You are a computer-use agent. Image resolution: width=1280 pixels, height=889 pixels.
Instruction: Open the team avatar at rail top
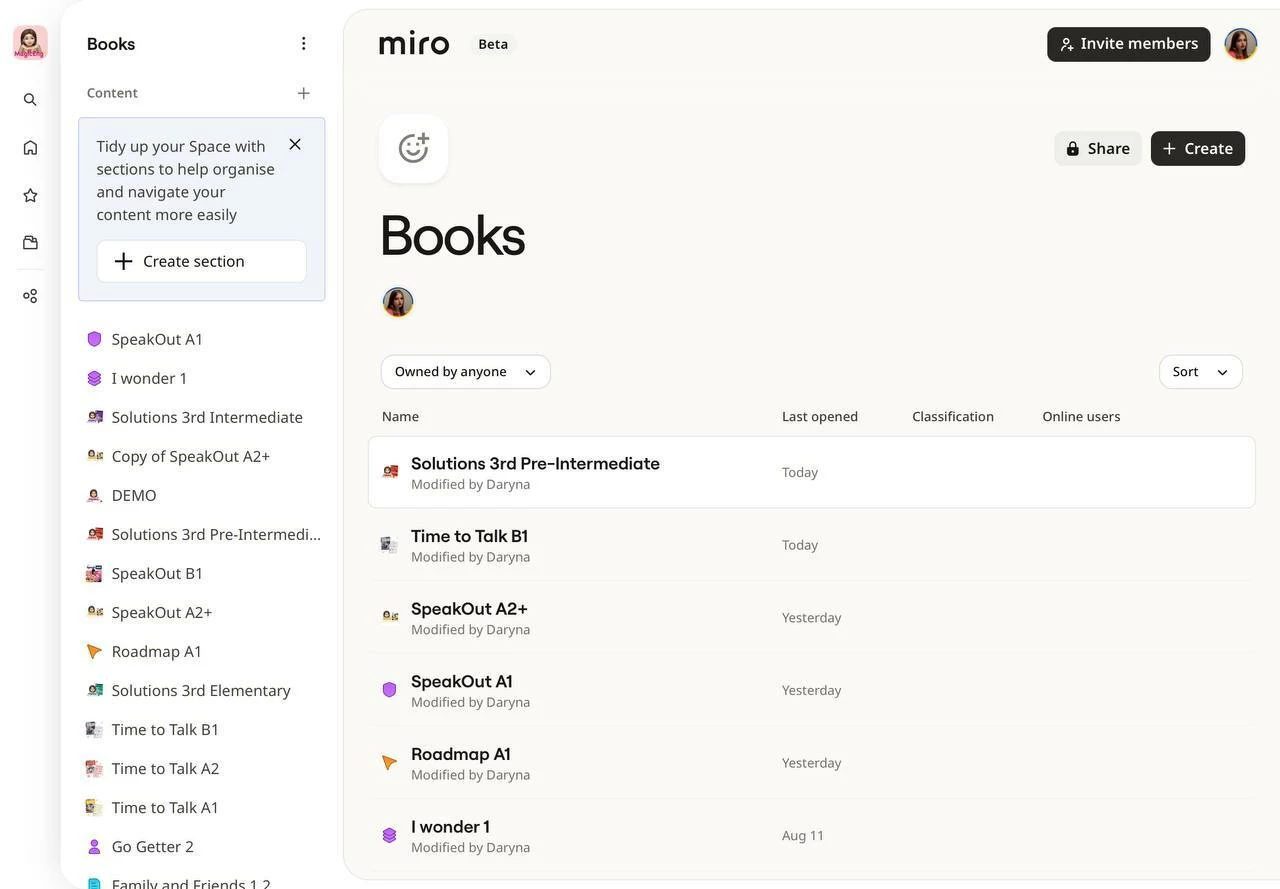30,43
